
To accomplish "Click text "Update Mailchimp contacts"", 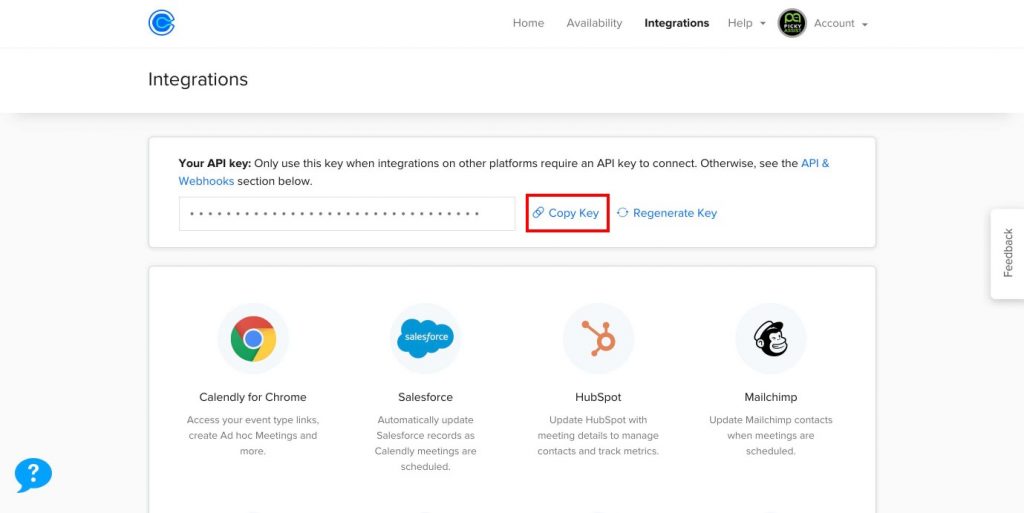I will coord(771,420).
